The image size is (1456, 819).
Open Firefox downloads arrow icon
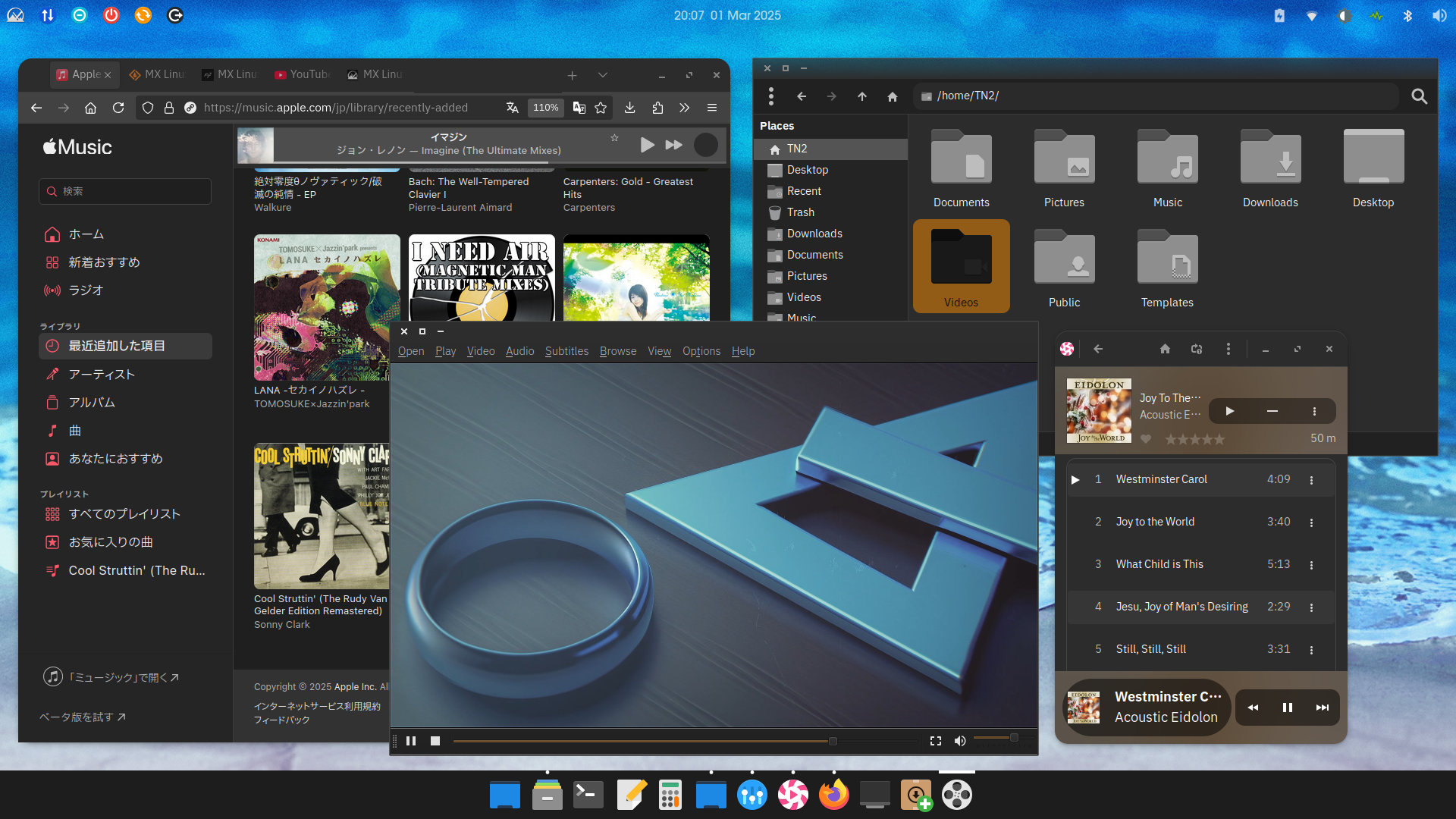(x=629, y=108)
